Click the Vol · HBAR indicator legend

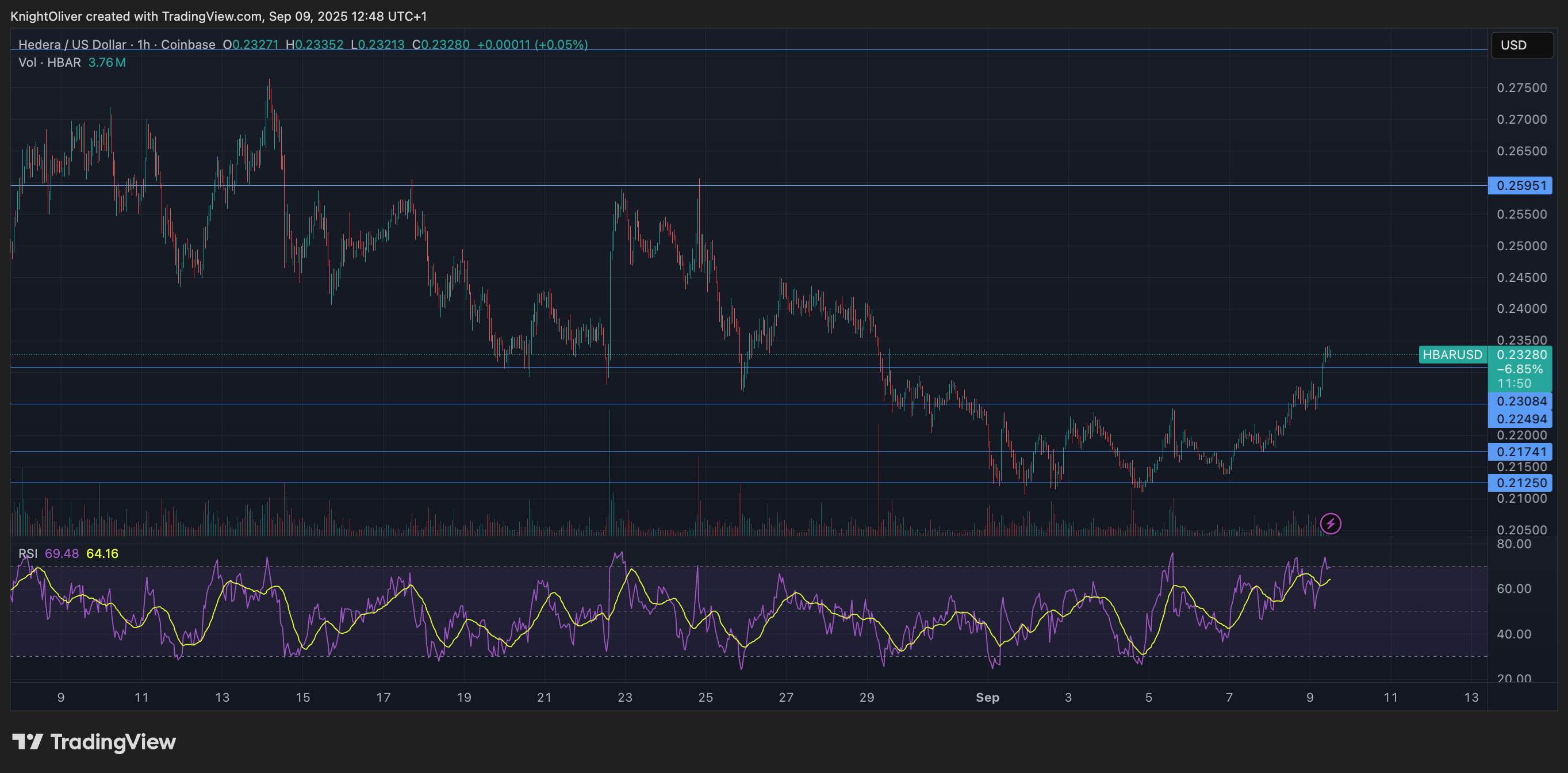[49, 63]
